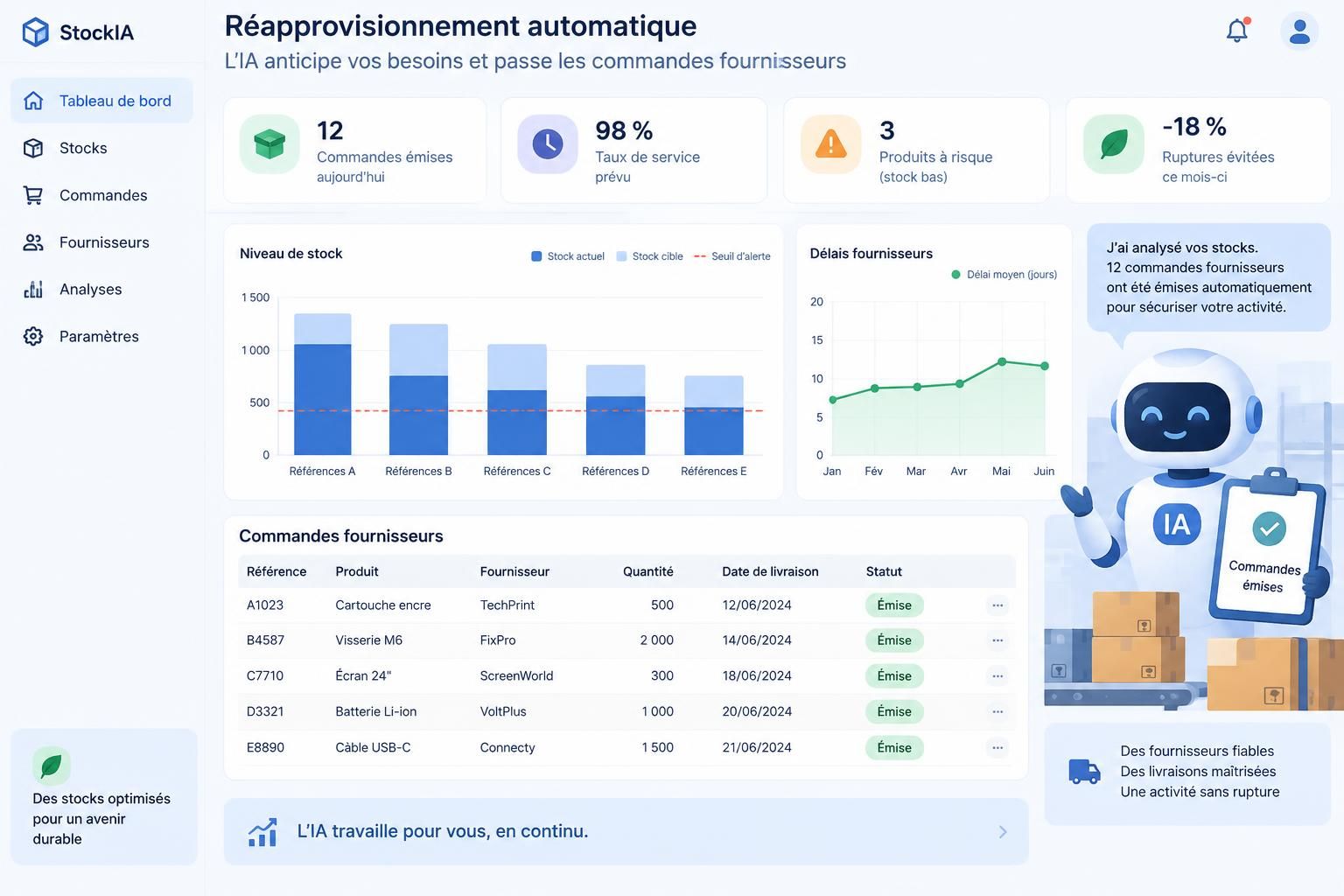Click the Quantité column header
This screenshot has height=896, width=1344.
(x=647, y=571)
